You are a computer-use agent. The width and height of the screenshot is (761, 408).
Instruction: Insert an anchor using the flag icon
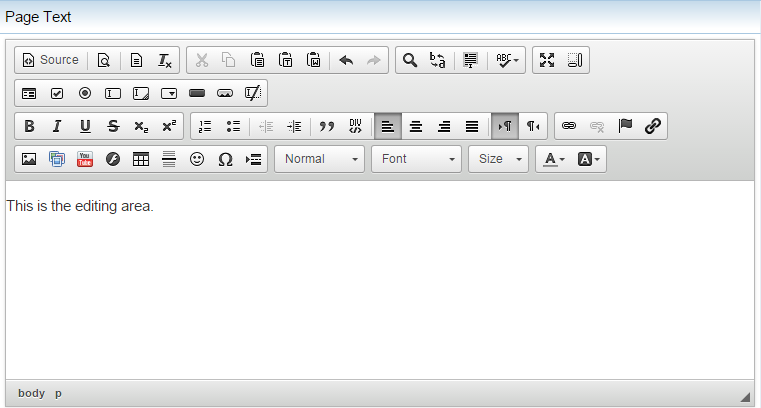(x=625, y=126)
